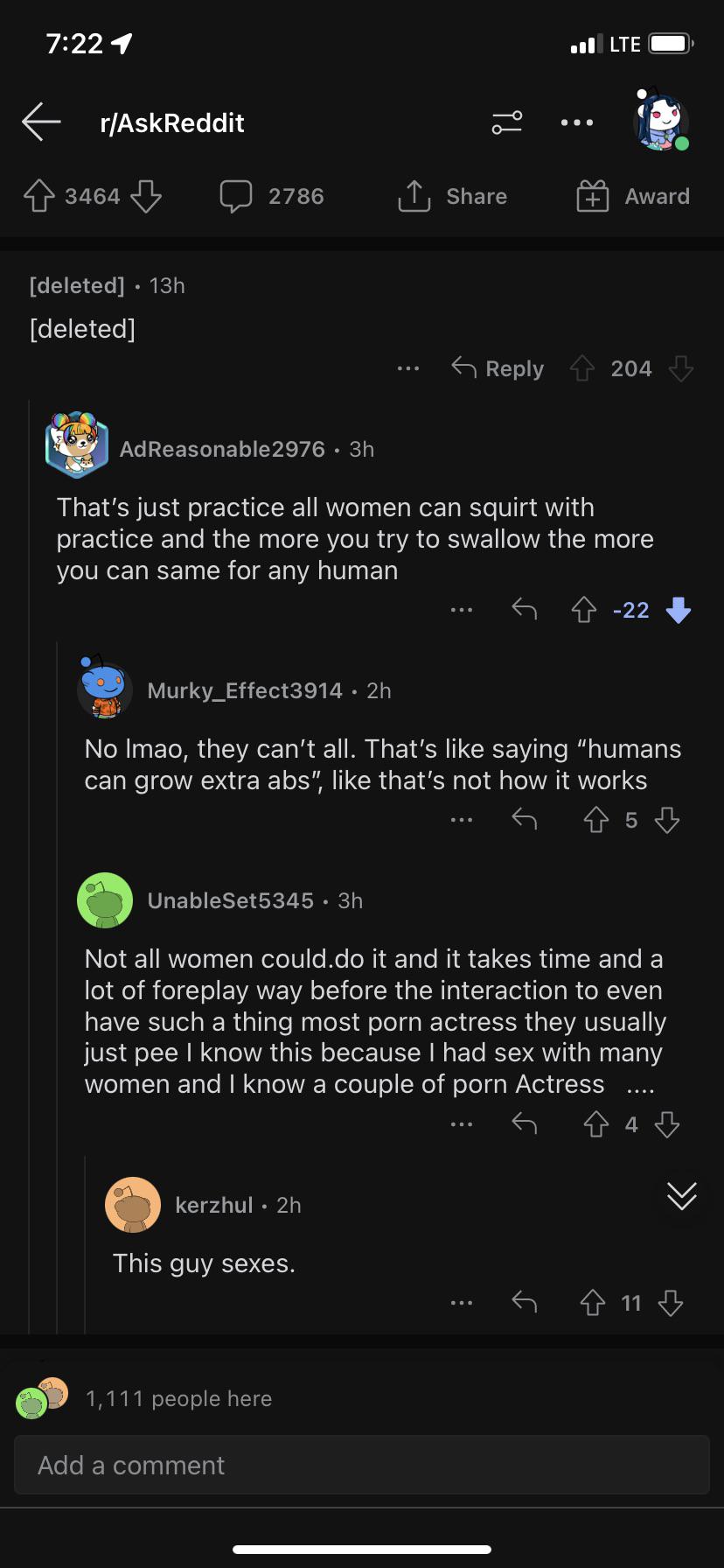Give an Award to the post

(x=634, y=197)
